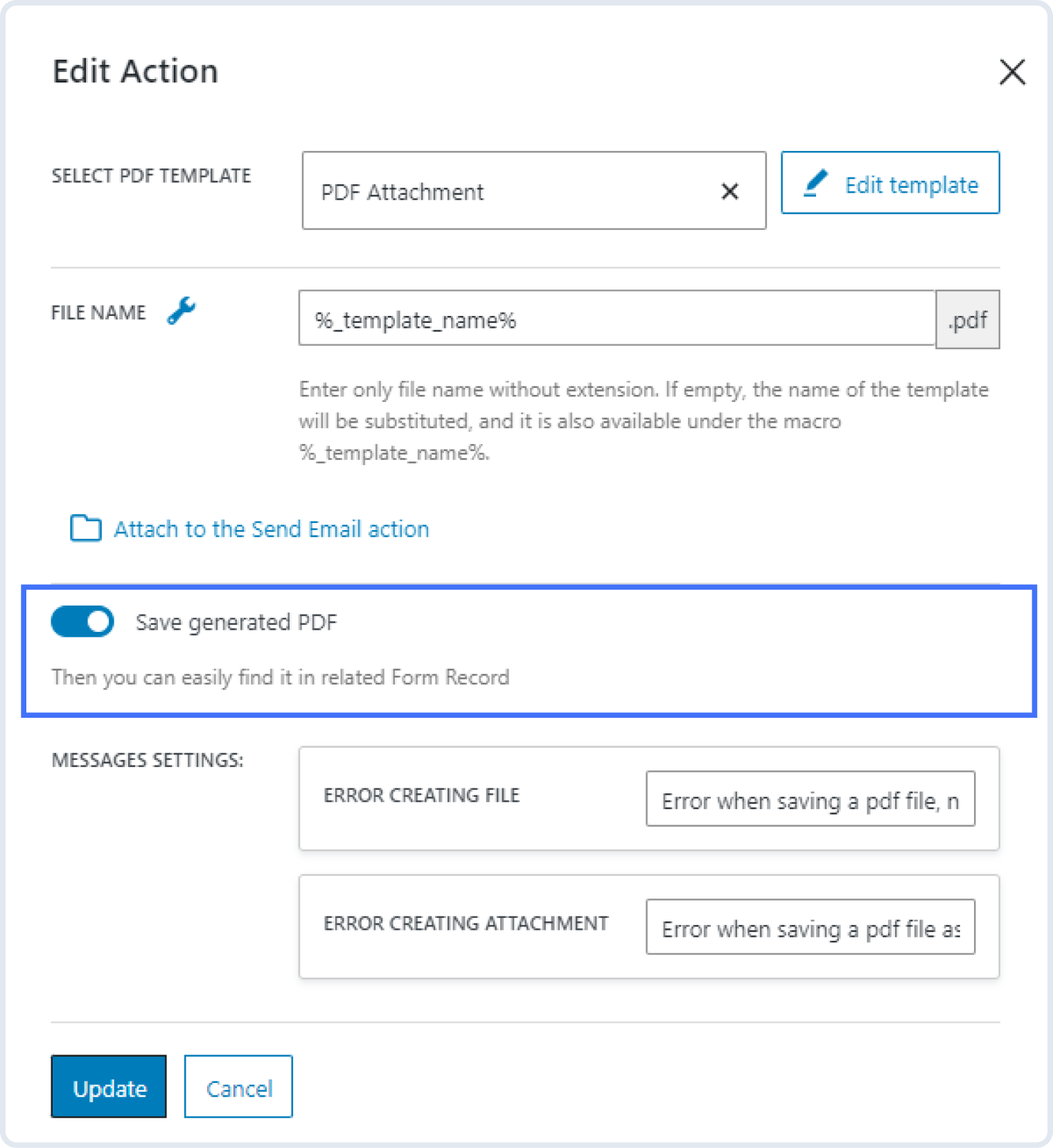The width and height of the screenshot is (1053, 1148).
Task: Disable the Save generated PDF option
Action: click(x=82, y=621)
